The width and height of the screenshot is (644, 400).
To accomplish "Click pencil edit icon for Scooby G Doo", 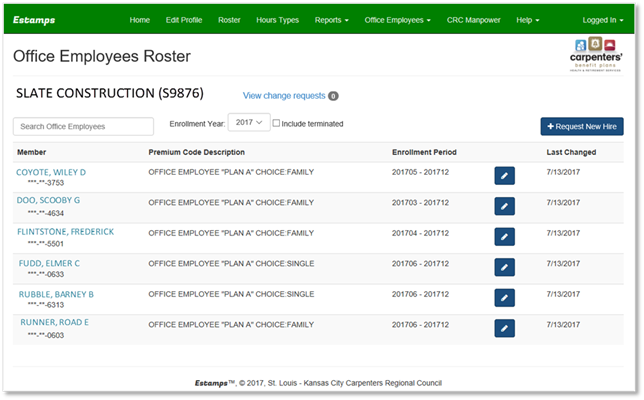I will point(504,207).
